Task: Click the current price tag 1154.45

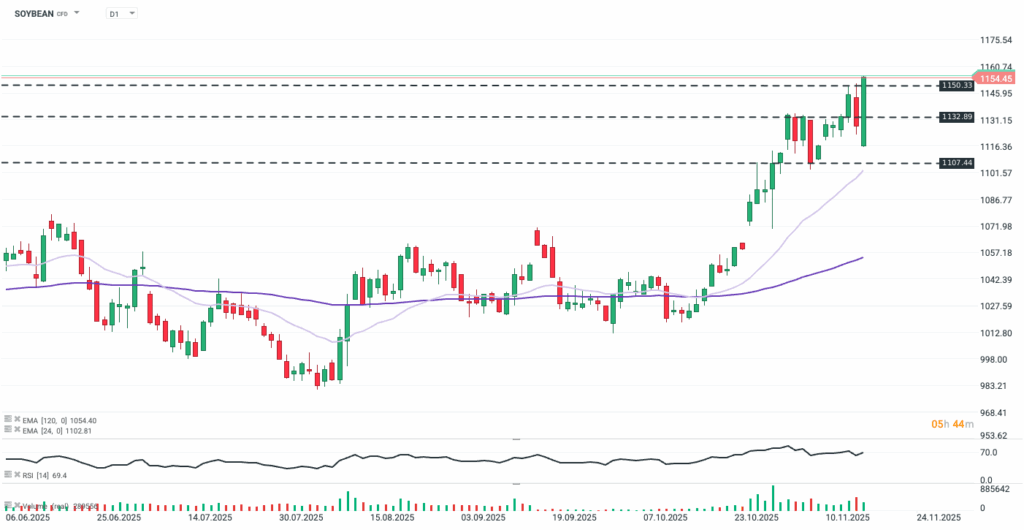Action: (996, 78)
